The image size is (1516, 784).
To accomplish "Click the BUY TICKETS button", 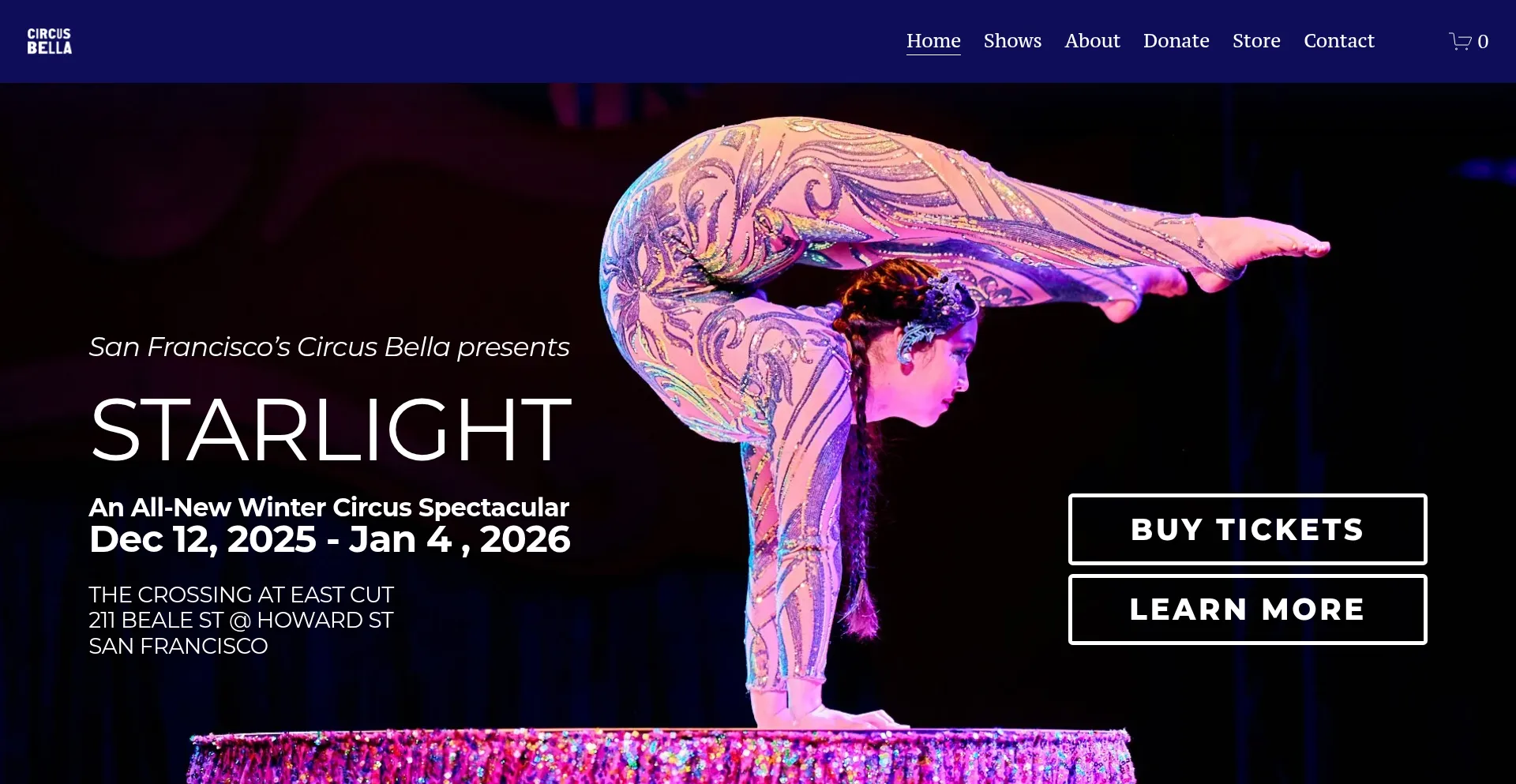I will pos(1248,529).
